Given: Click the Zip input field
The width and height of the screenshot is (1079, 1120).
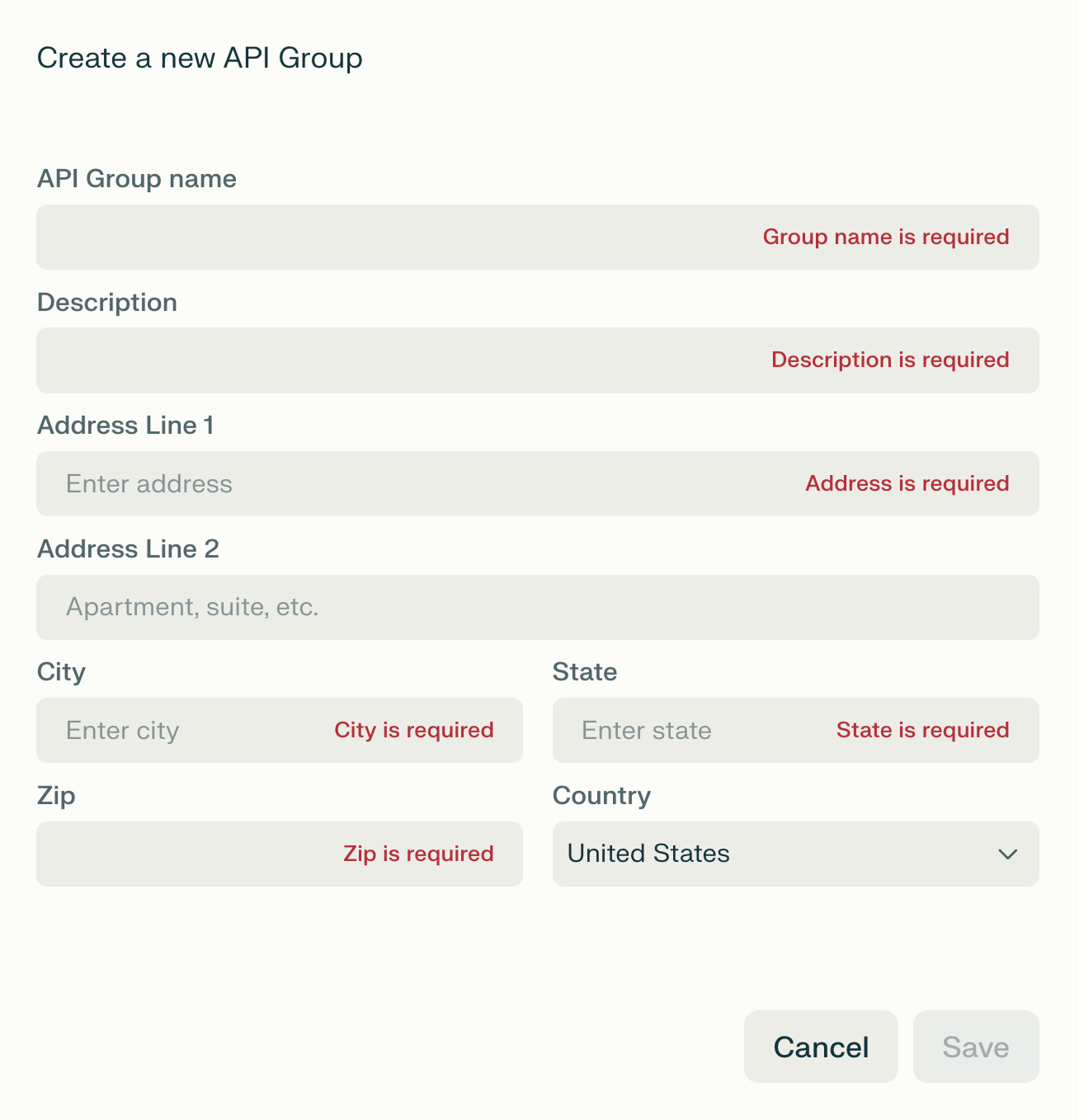Looking at the screenshot, I should pyautogui.click(x=148, y=854).
